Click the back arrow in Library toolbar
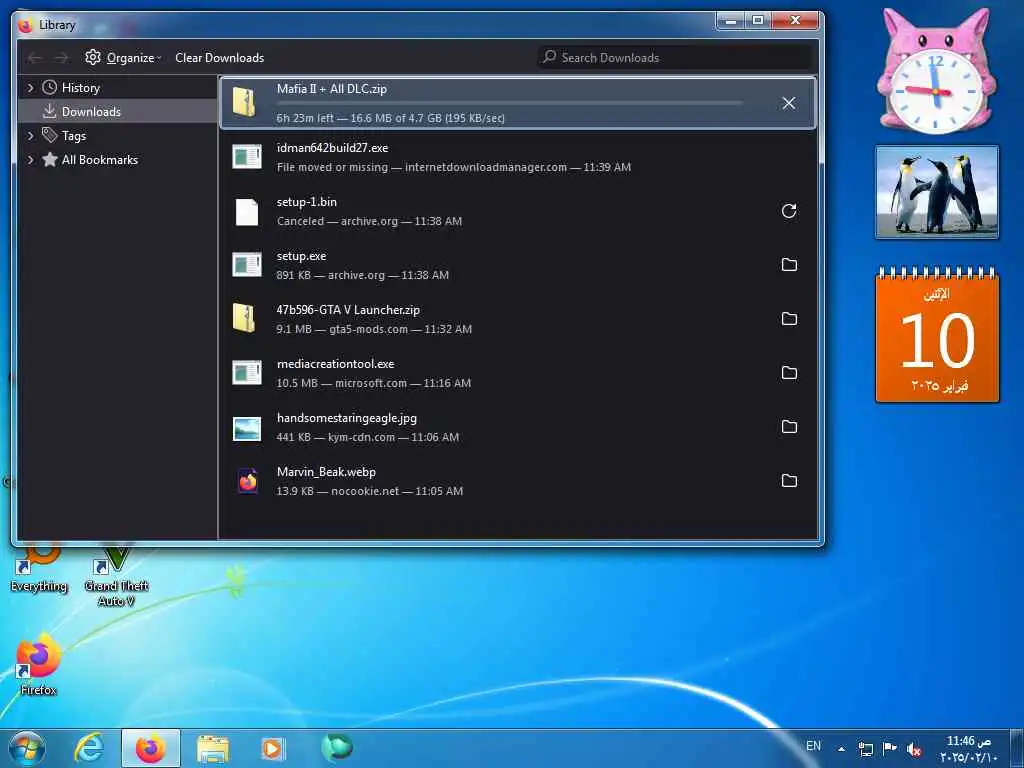The height and width of the screenshot is (768, 1024). (35, 58)
